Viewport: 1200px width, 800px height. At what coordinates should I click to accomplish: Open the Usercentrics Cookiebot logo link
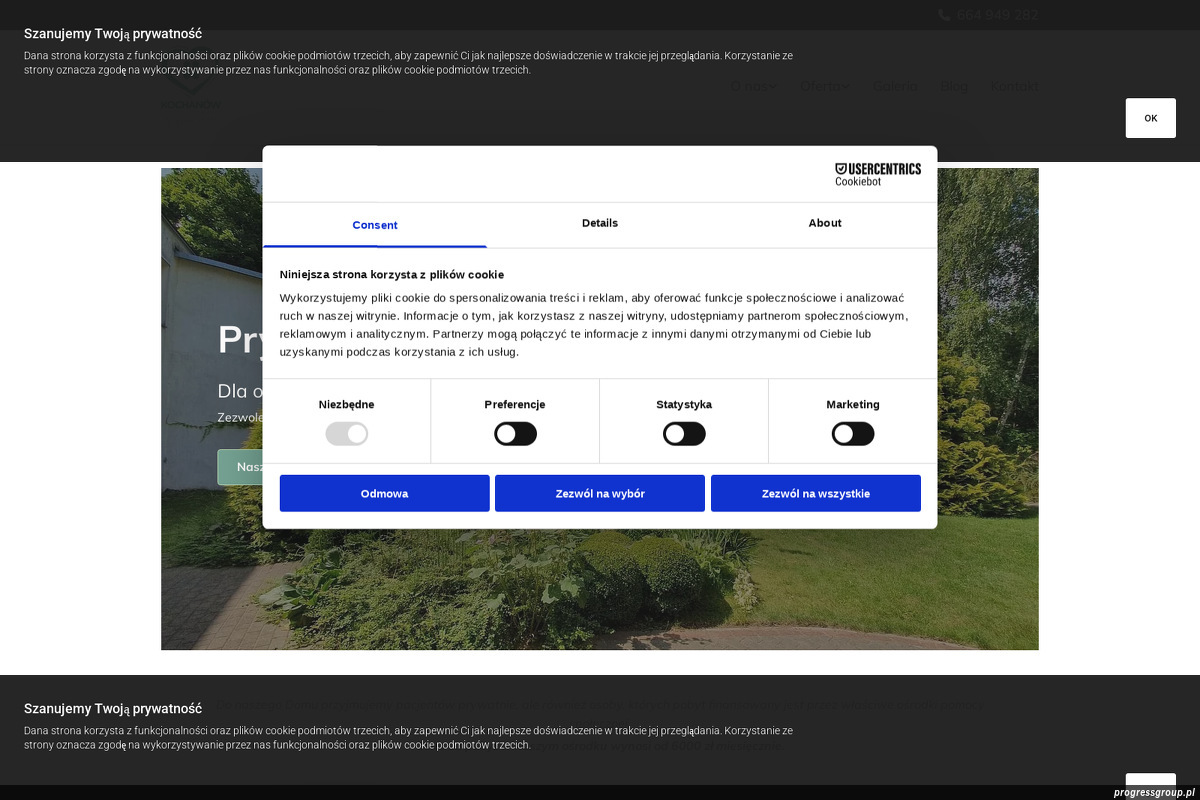coord(878,175)
